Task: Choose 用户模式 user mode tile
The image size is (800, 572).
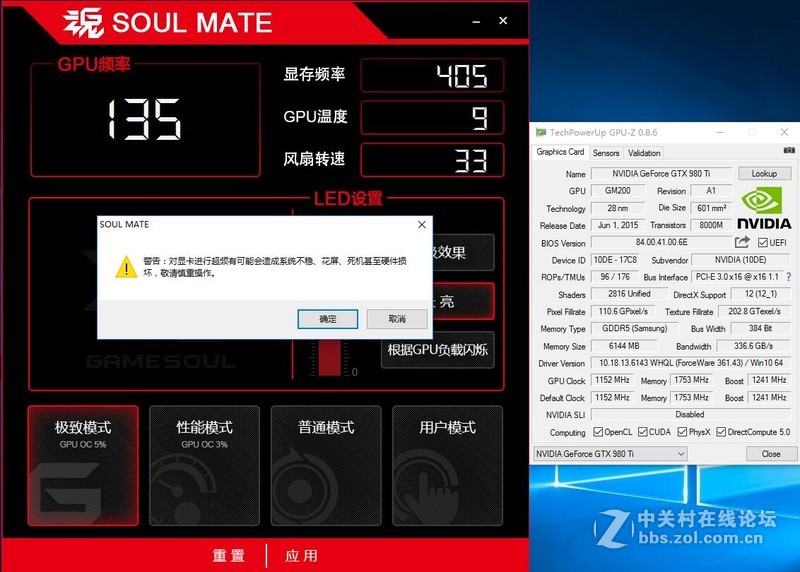Action: 447,465
